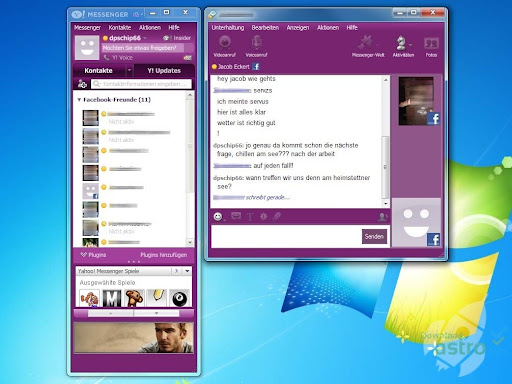Open the Bearbeiten menu
This screenshot has width=512, height=384.
coord(265,28)
